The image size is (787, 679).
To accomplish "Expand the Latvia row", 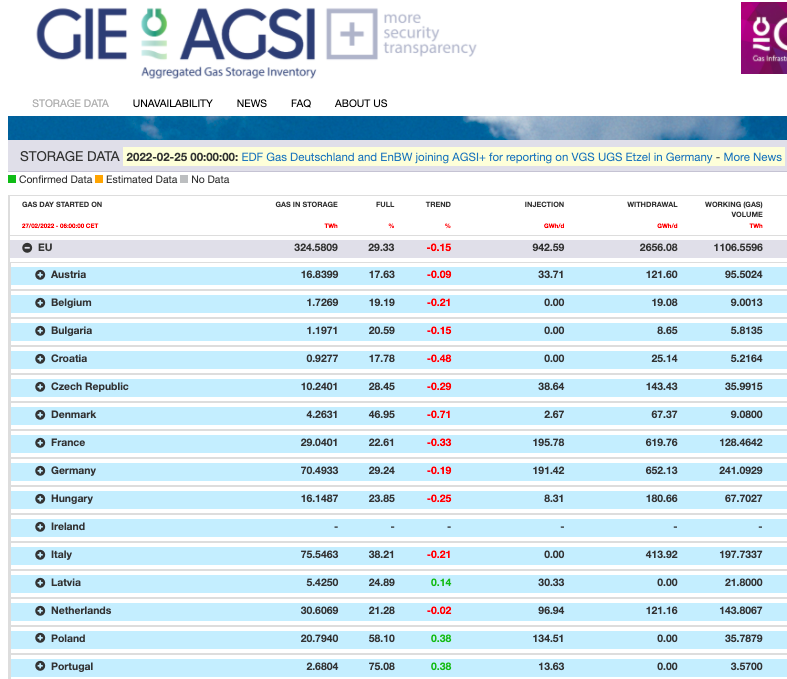I will coord(40,583).
